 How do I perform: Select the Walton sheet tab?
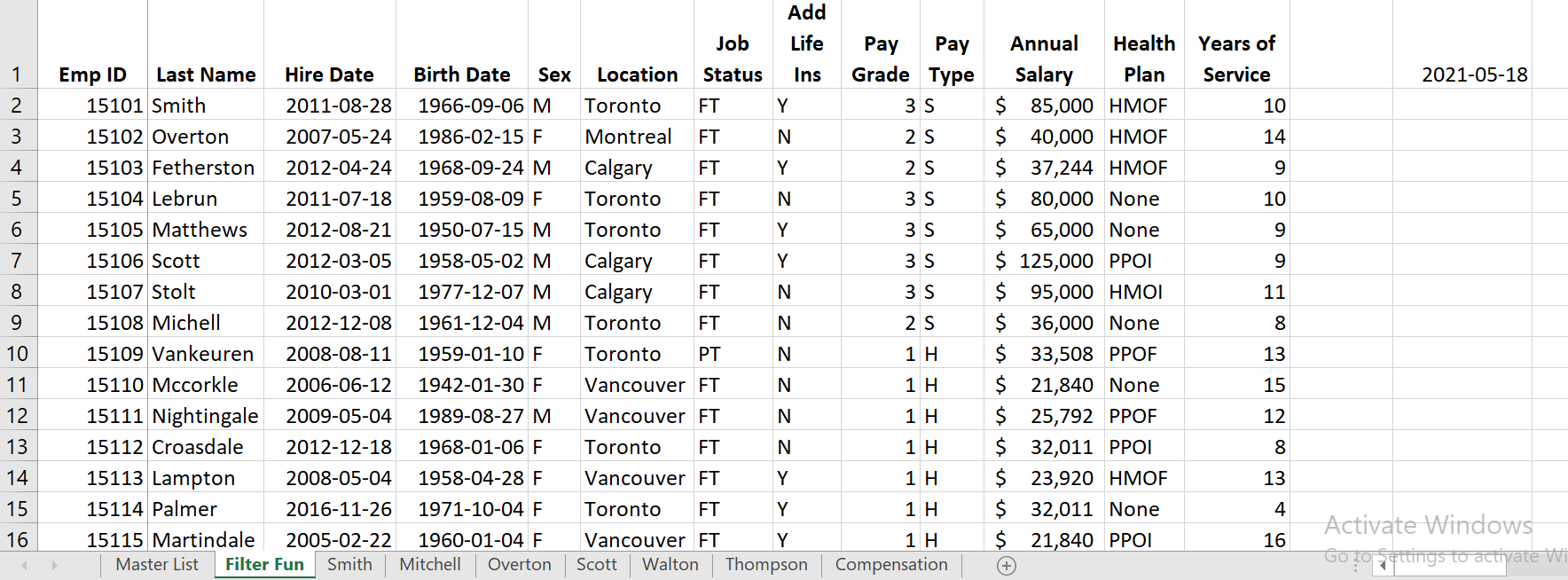[670, 565]
